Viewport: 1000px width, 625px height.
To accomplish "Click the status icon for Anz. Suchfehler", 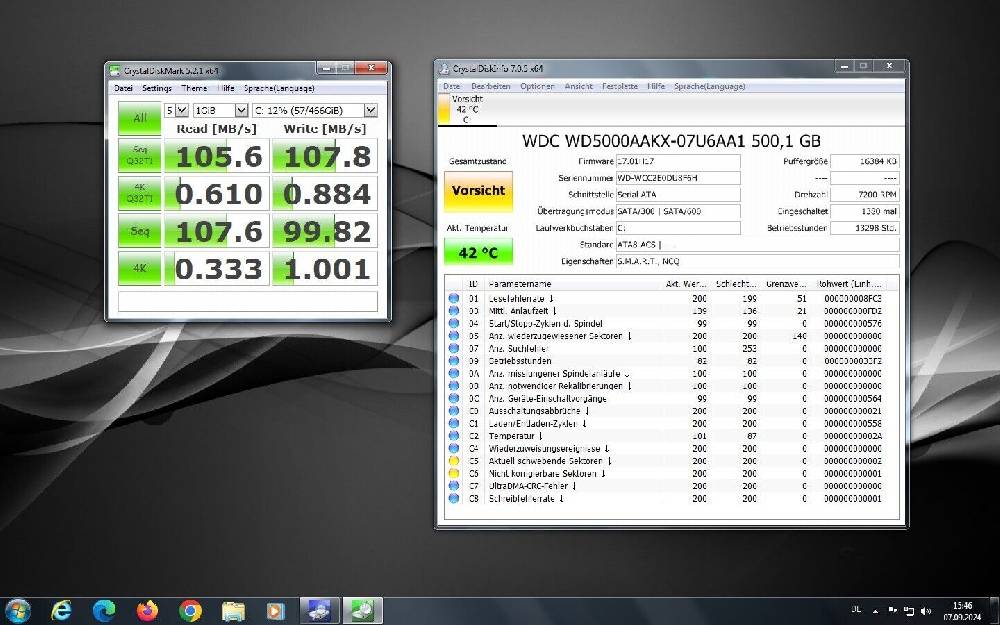I will click(453, 348).
